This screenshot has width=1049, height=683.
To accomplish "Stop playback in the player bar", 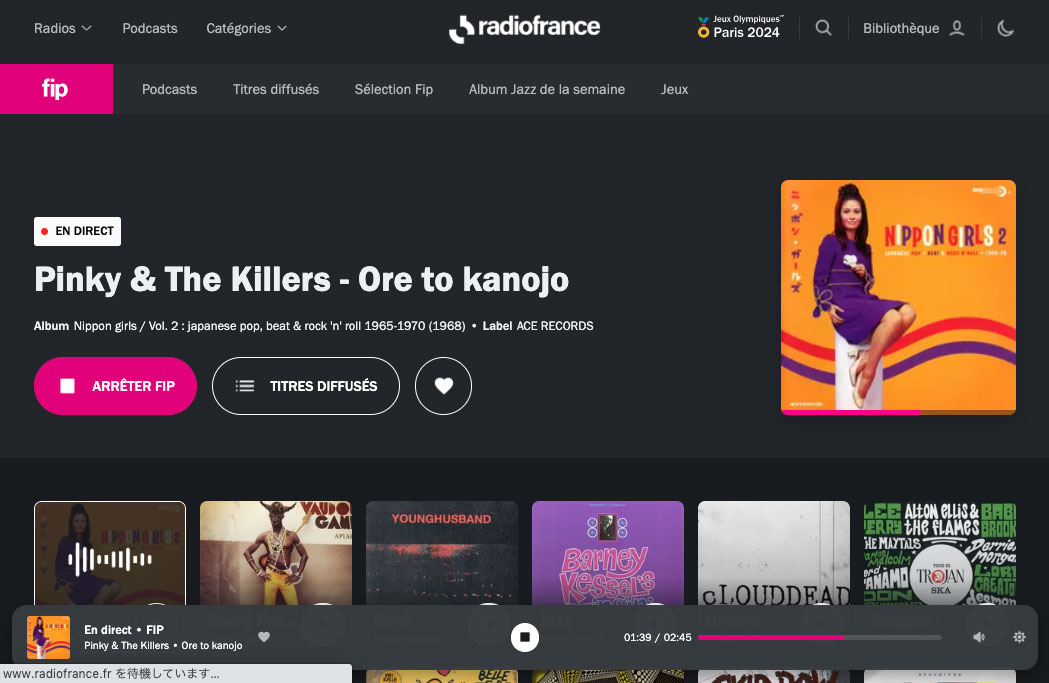I will click(x=524, y=637).
